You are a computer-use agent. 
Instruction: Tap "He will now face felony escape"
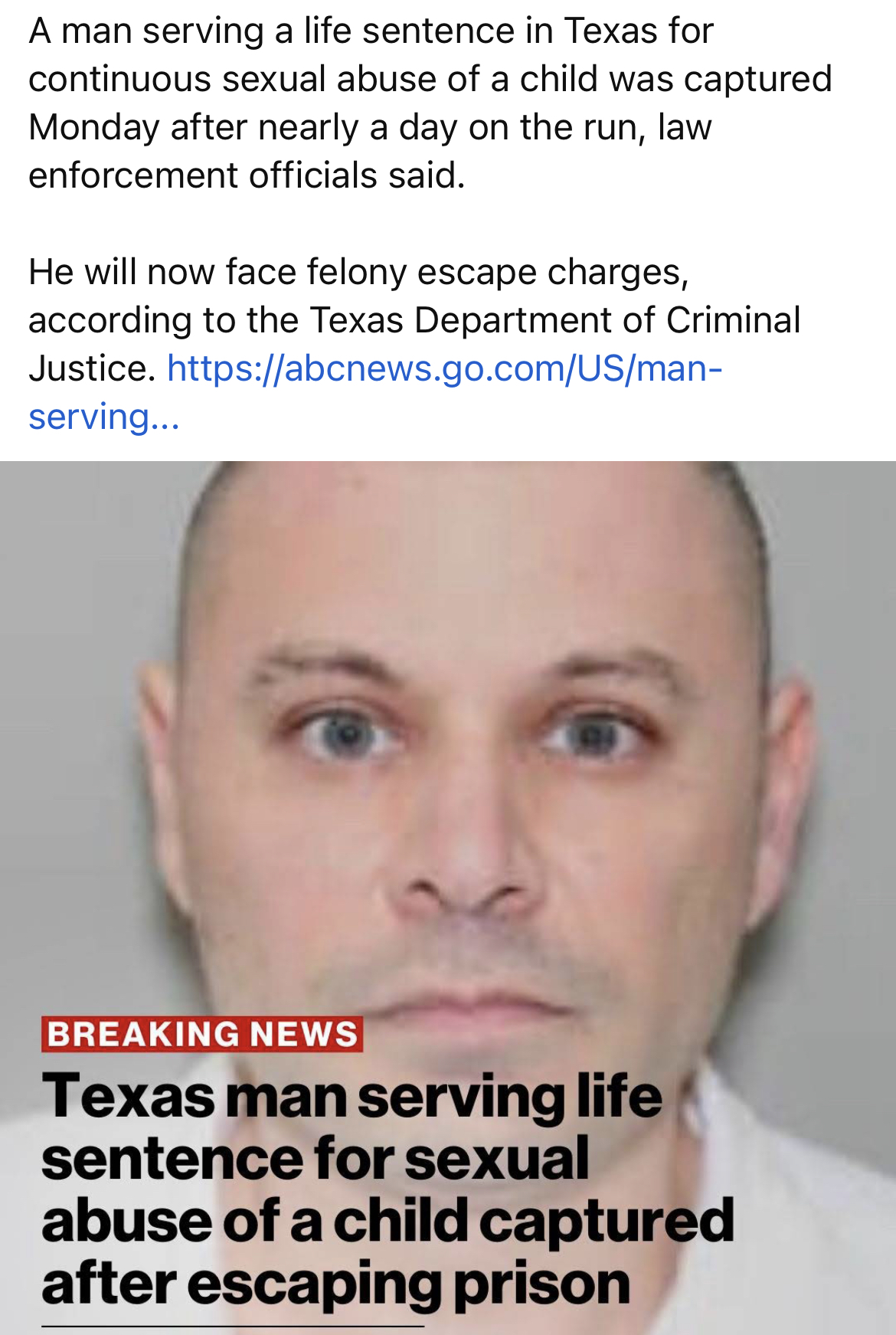358,272
